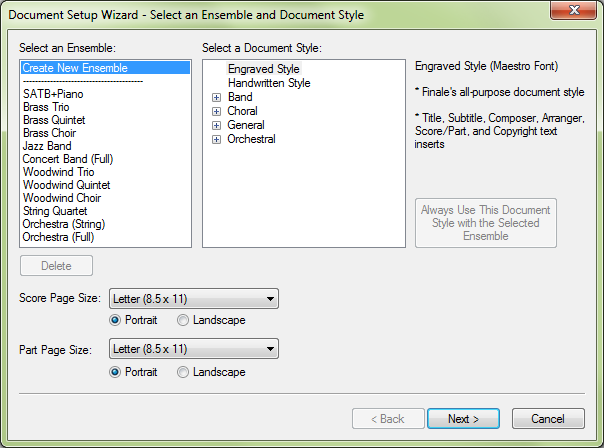
Task: Close the wizard with the X button
Action: (x=573, y=13)
